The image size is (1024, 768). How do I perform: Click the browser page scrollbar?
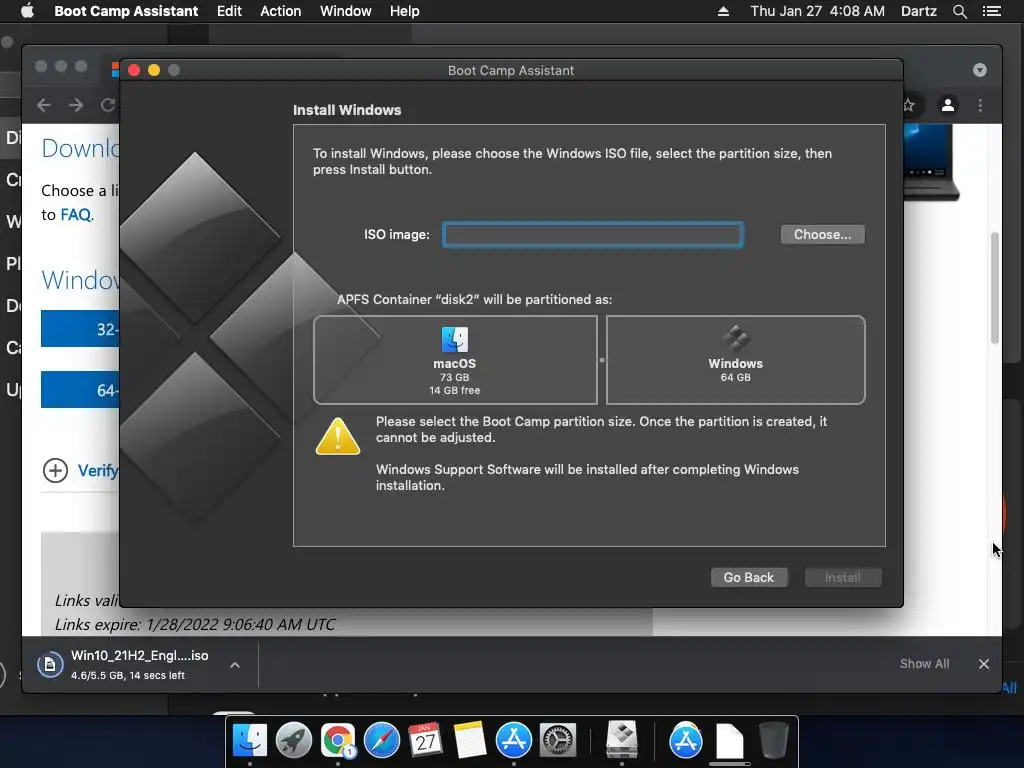coord(995,287)
